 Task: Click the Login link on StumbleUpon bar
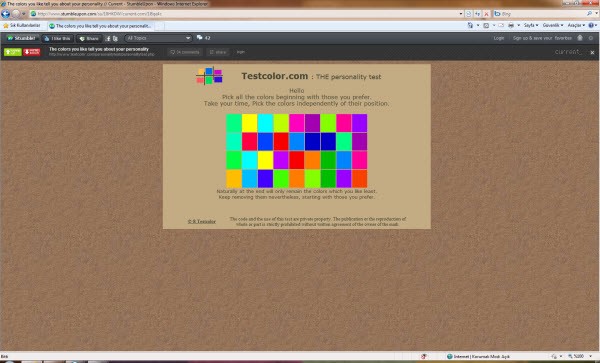click(499, 38)
